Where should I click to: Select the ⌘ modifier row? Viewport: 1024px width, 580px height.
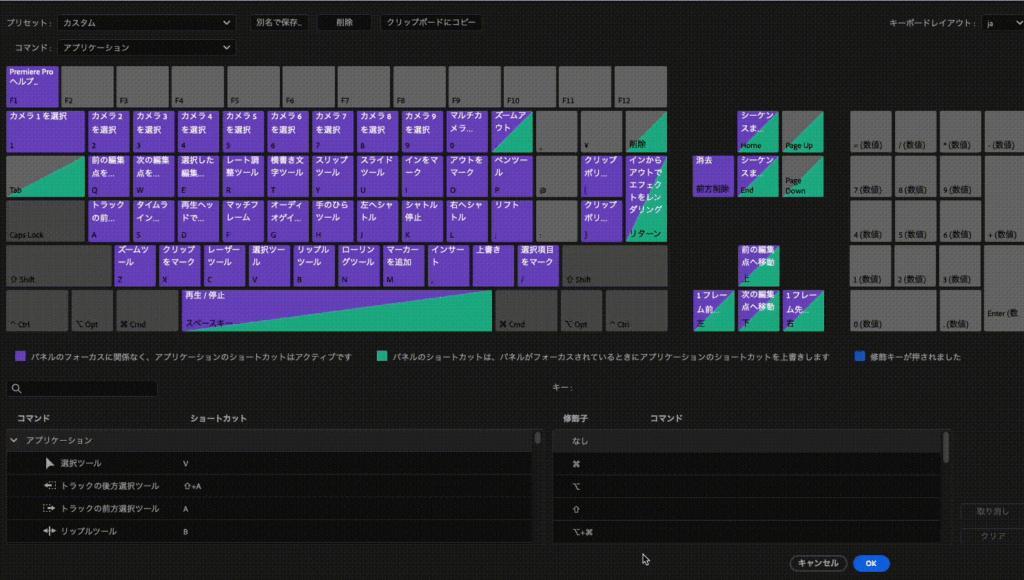[747, 464]
